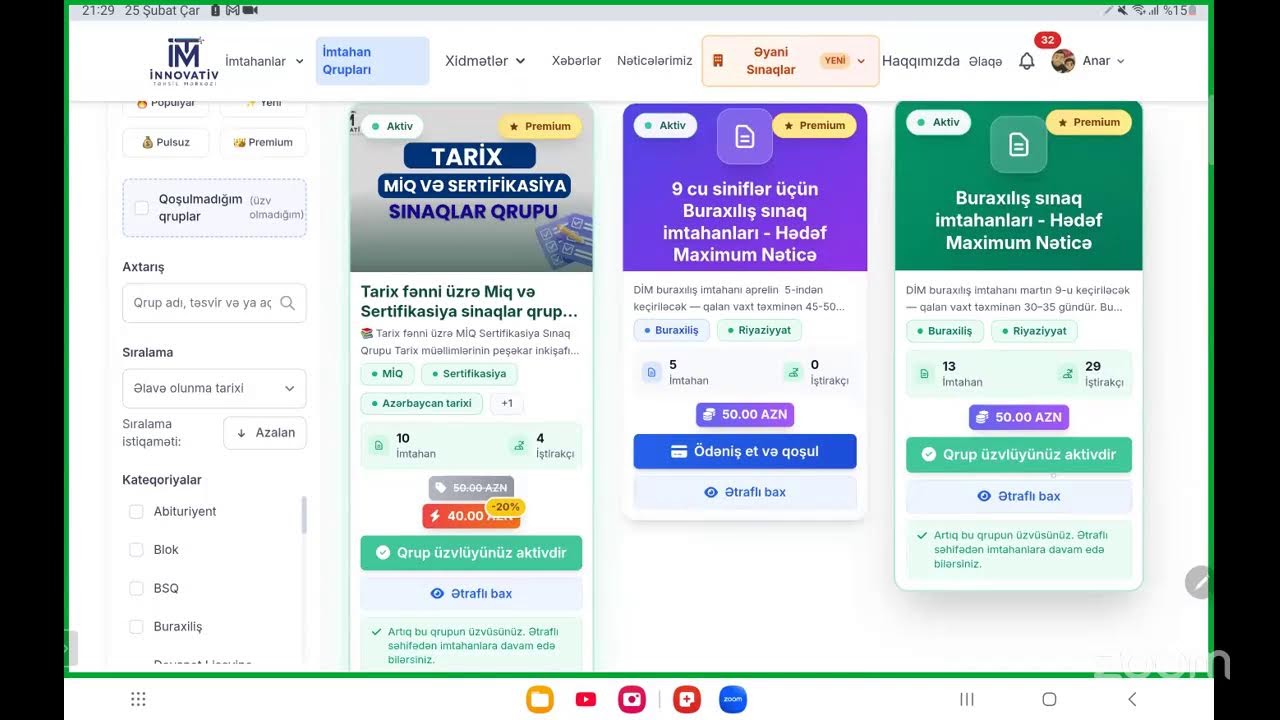
Task: Click the search magnifier icon in Axtarış
Action: point(287,303)
